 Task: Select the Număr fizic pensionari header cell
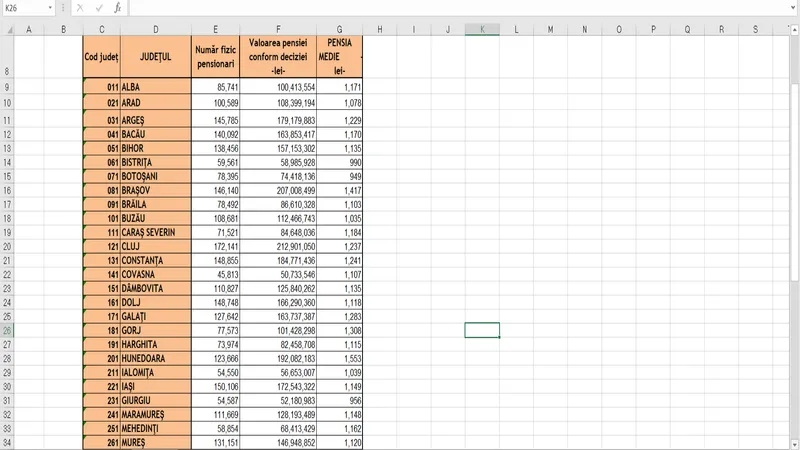click(x=215, y=57)
